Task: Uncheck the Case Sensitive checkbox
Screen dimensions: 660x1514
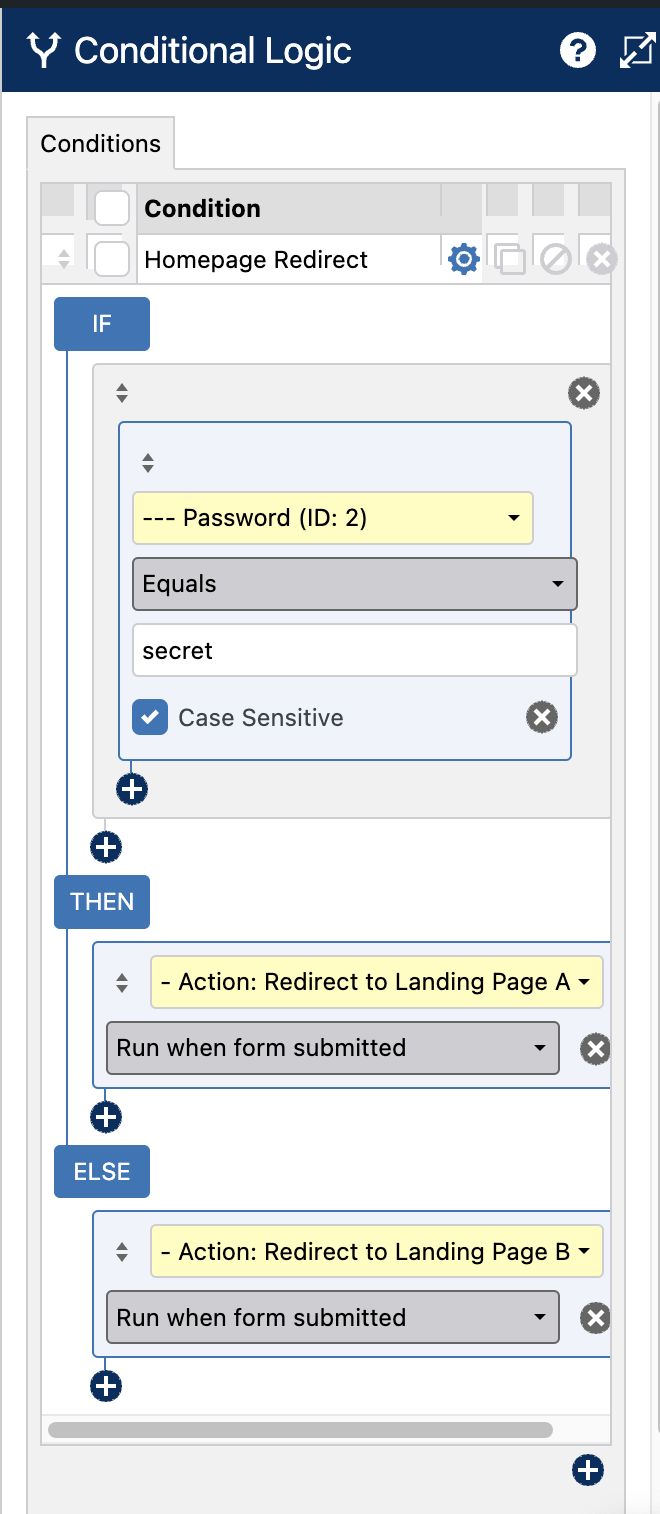Action: tap(152, 717)
